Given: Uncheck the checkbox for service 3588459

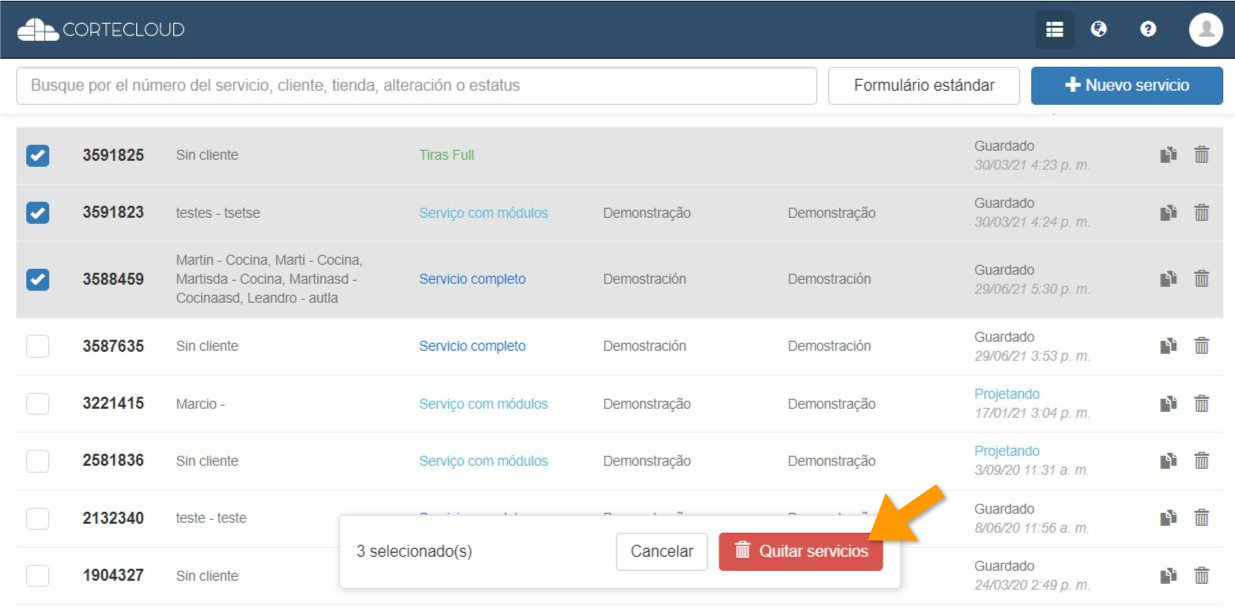Looking at the screenshot, I should 37,279.
